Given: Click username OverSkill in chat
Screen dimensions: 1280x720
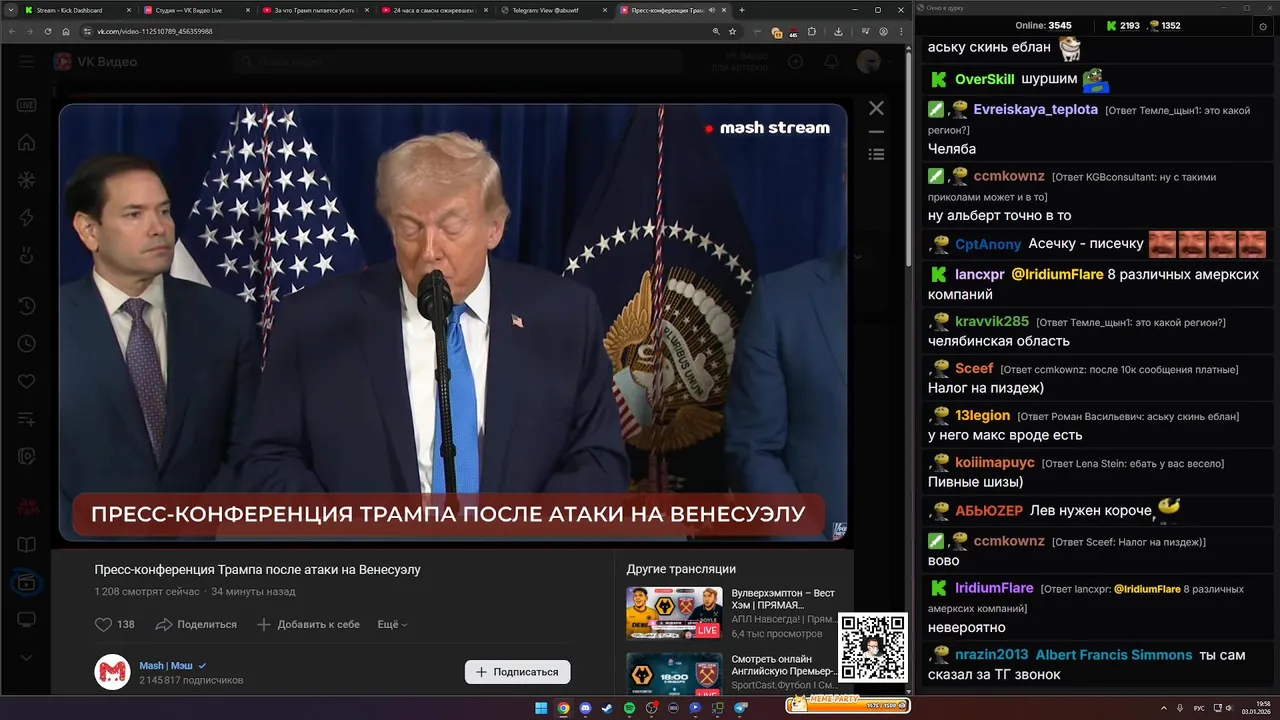Looking at the screenshot, I should coord(984,79).
